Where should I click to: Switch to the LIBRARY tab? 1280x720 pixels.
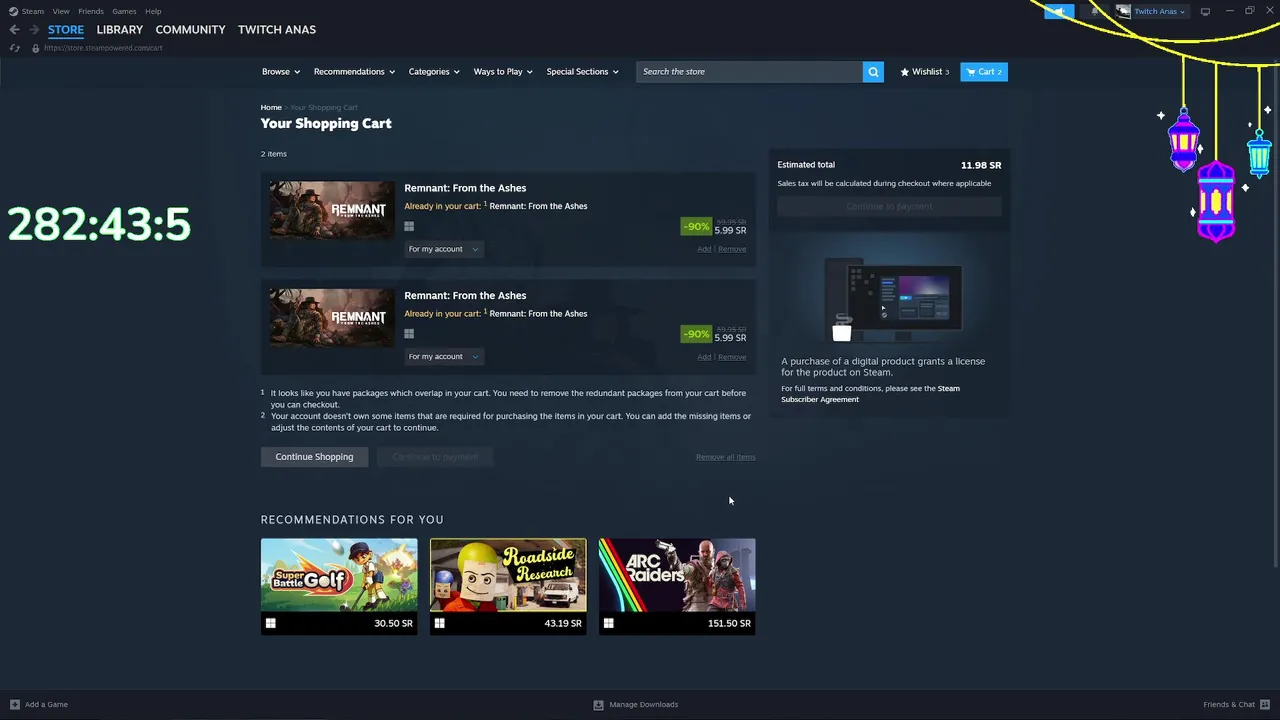click(120, 30)
